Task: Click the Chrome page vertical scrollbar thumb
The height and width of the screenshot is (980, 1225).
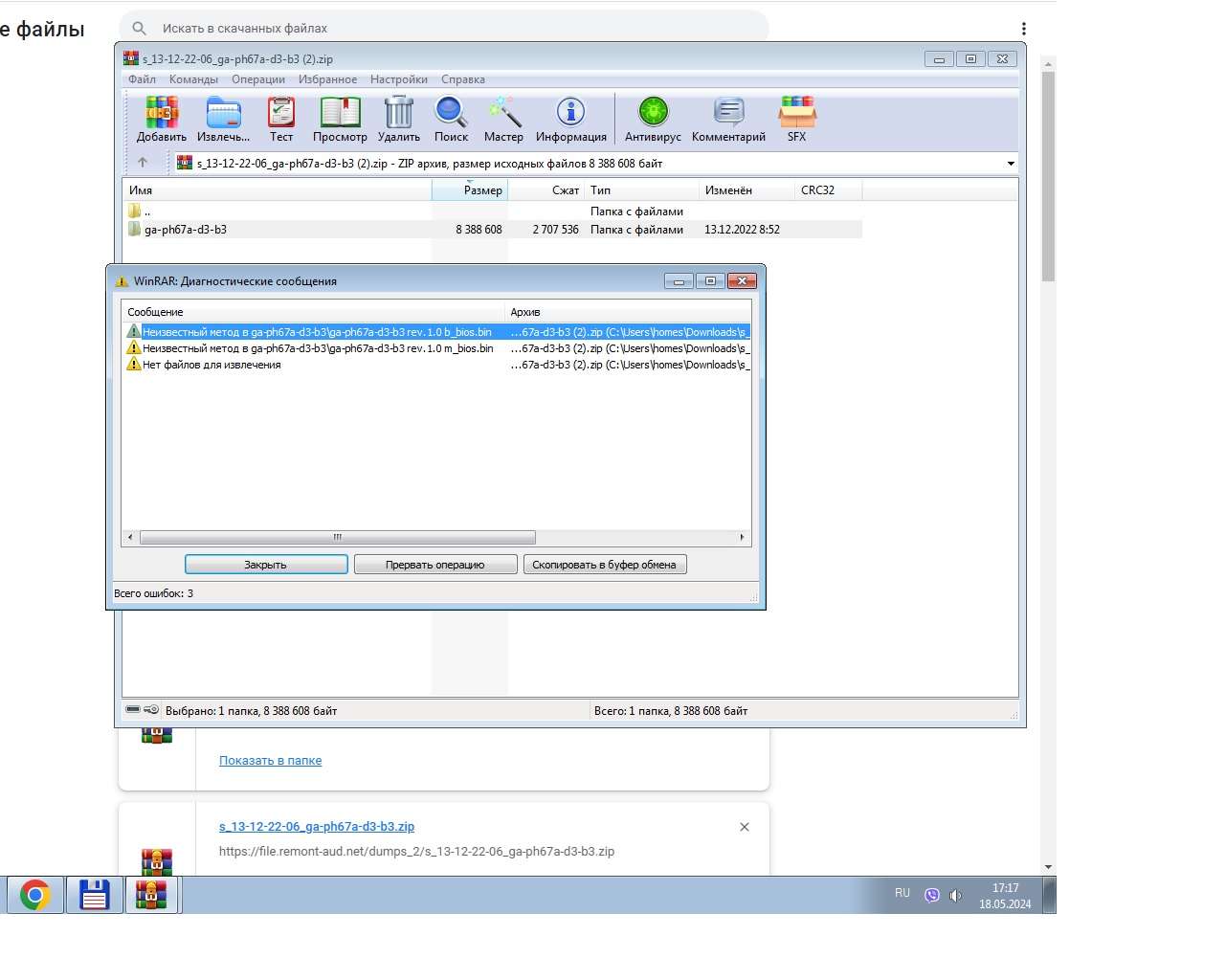Action: click(1048, 177)
